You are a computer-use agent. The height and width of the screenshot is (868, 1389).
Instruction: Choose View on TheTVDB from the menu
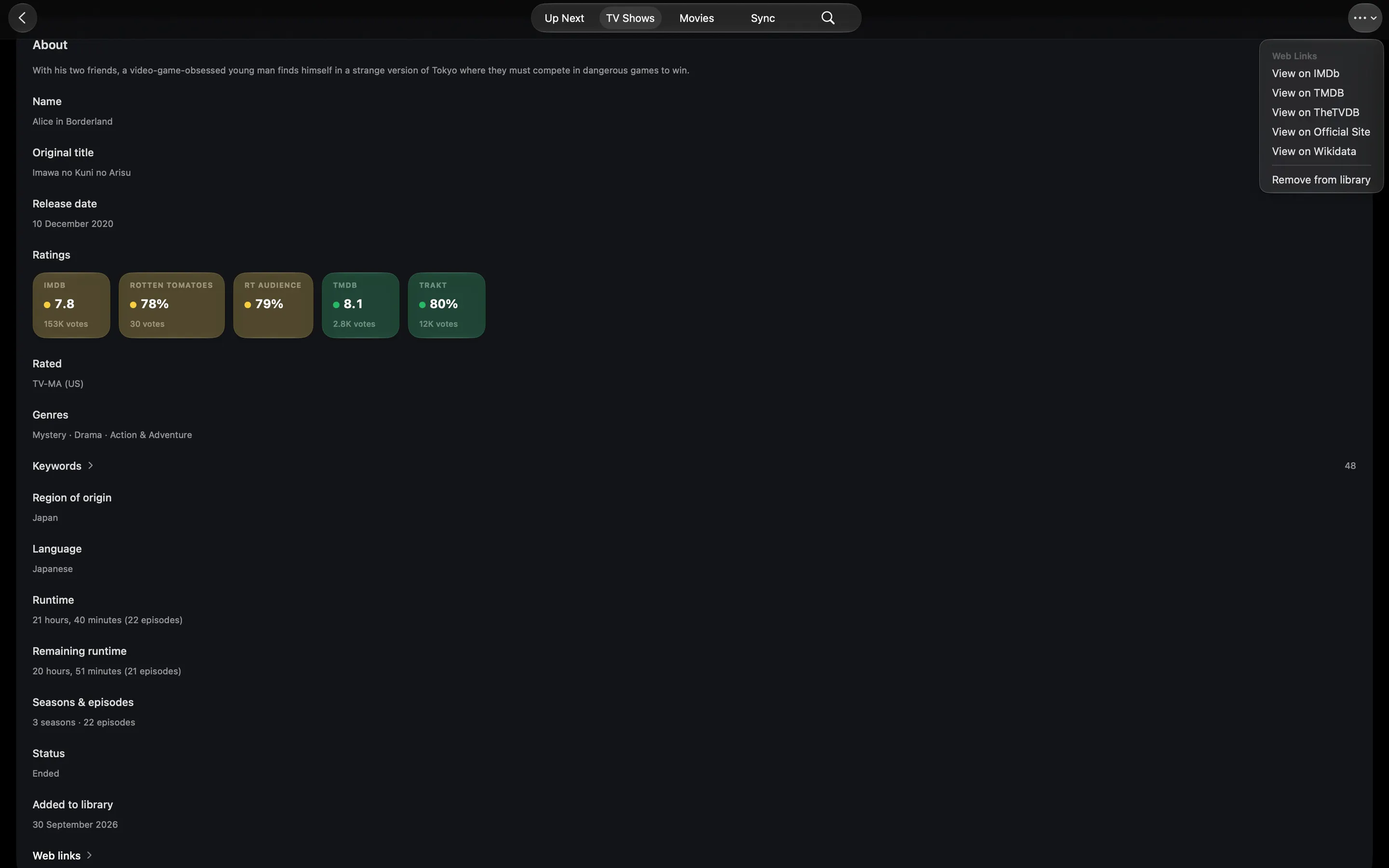point(1321,112)
